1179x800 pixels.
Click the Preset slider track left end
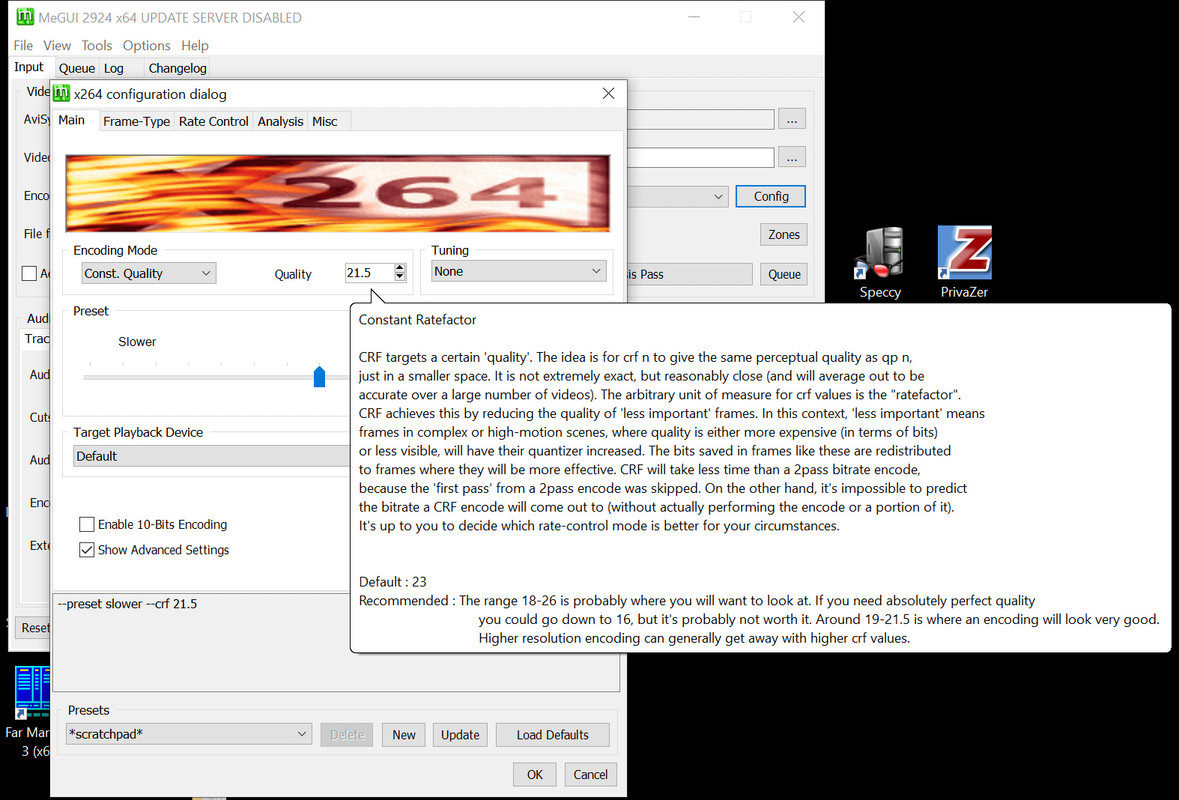click(x=88, y=377)
